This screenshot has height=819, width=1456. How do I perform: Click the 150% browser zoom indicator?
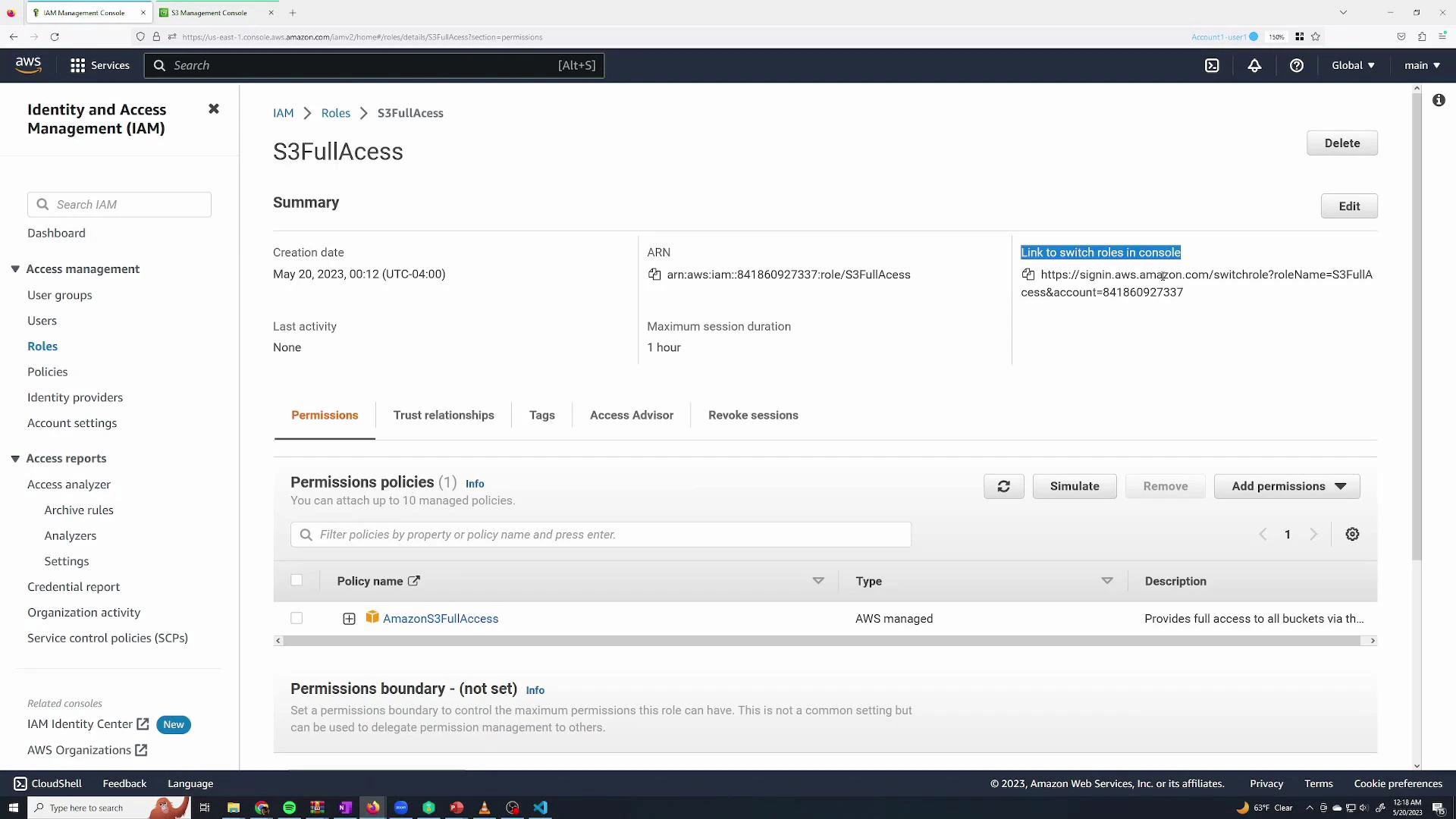pyautogui.click(x=1276, y=36)
